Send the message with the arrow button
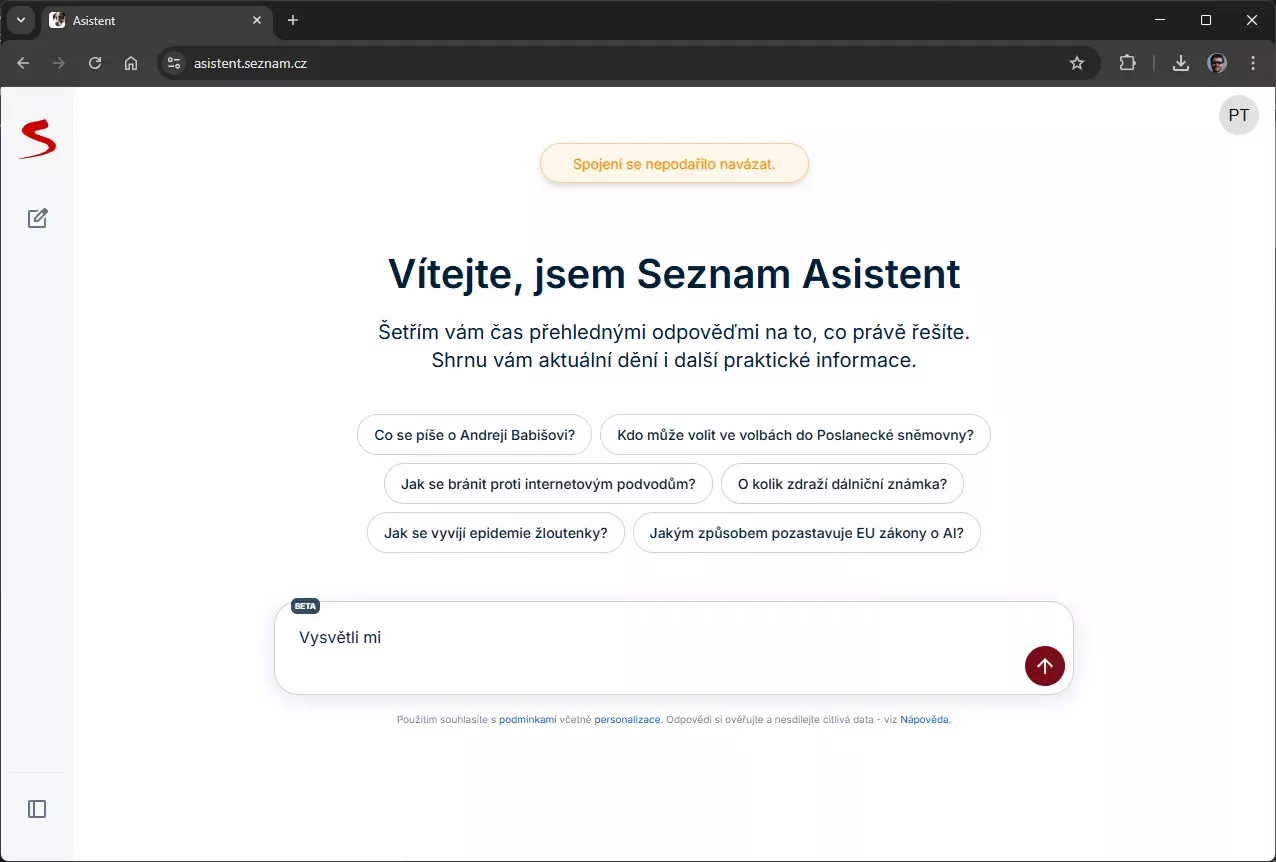This screenshot has width=1276, height=862. [x=1044, y=666]
